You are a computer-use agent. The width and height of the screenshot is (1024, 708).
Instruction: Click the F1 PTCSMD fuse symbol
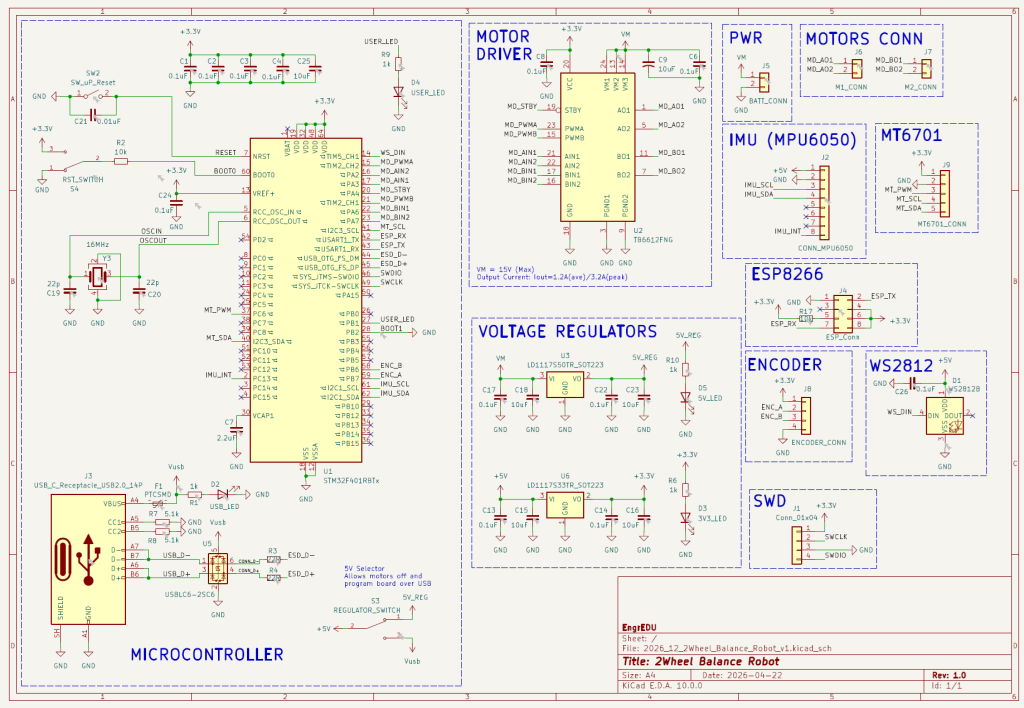(157, 503)
